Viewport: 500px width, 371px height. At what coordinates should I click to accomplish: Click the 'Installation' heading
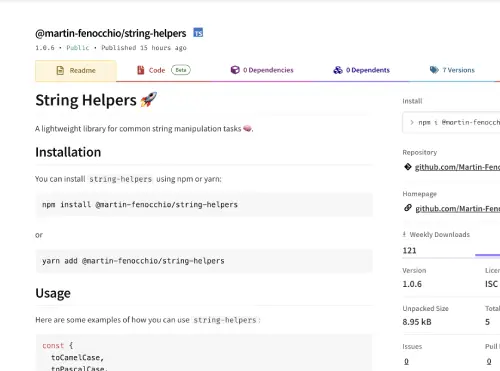point(68,152)
